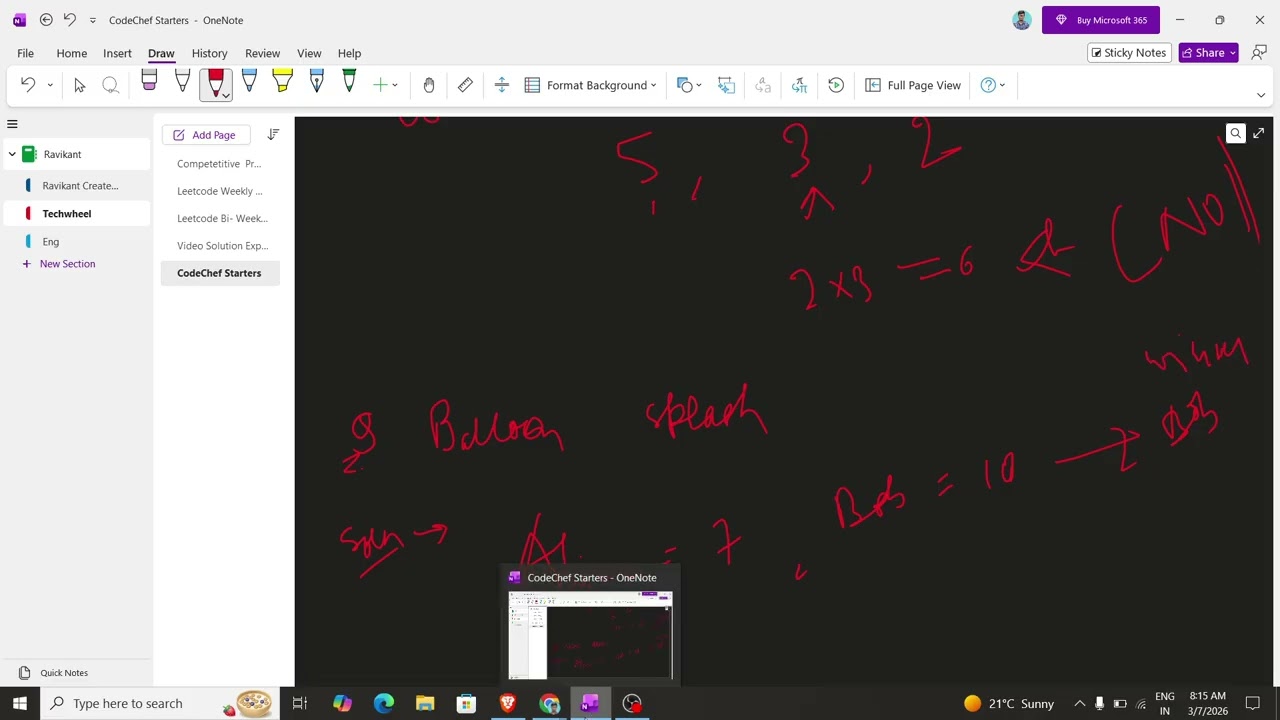
Task: Select the green pen
Action: (349, 83)
